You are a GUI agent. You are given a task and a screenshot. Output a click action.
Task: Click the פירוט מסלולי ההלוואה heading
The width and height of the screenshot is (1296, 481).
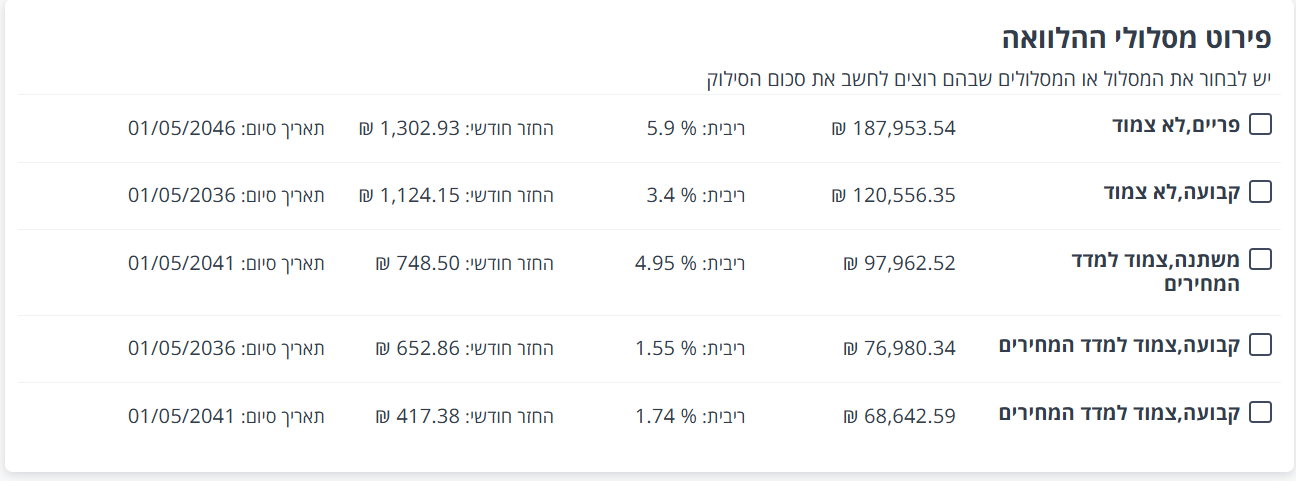(1136, 39)
